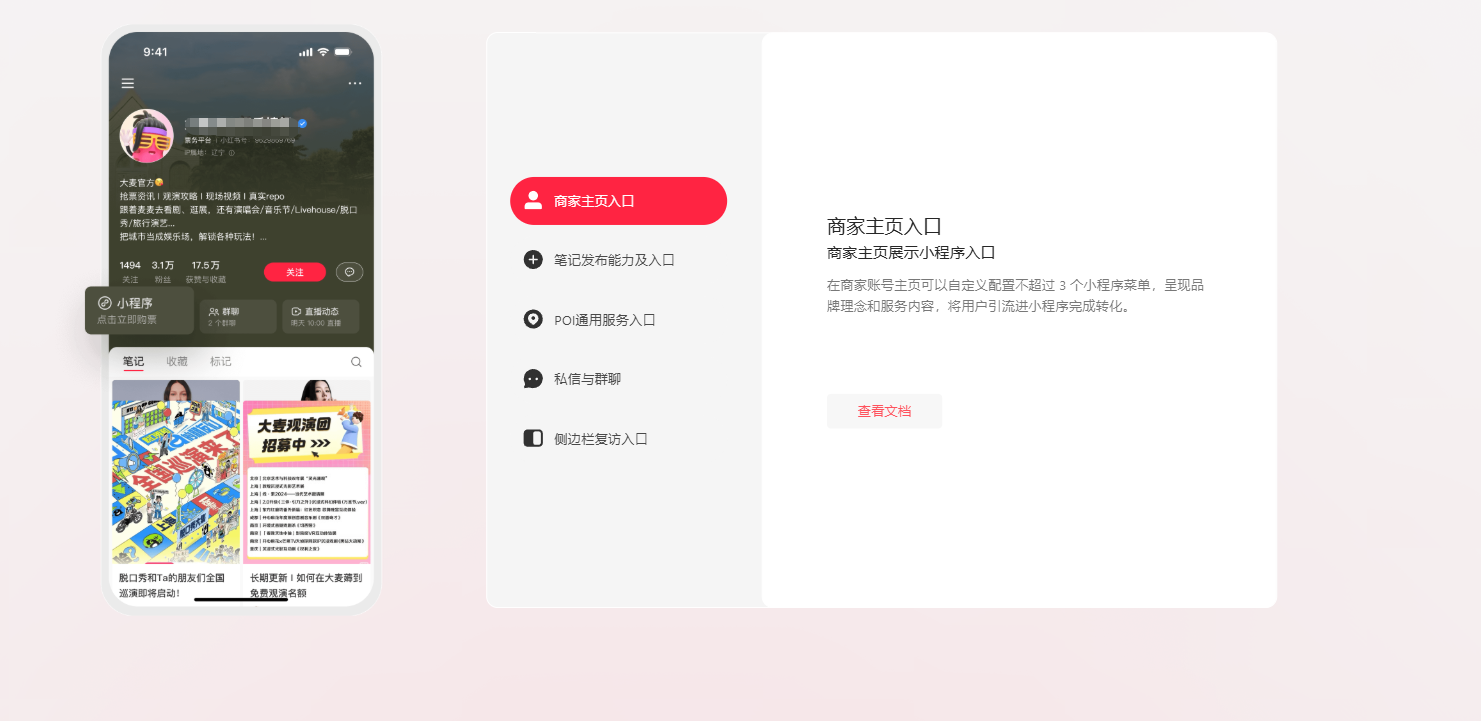Click the 小程序 link icon
Image resolution: width=1481 pixels, height=721 pixels.
click(104, 303)
